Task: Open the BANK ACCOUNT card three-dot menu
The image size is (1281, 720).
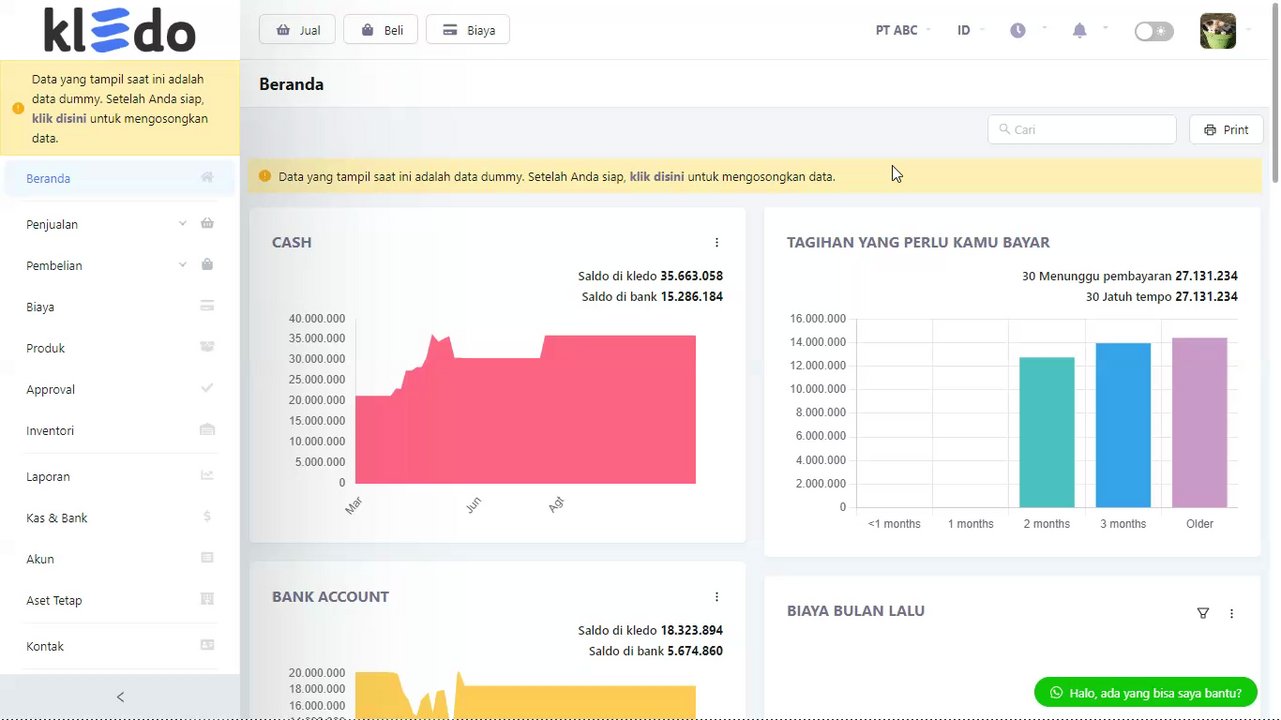Action: click(716, 597)
